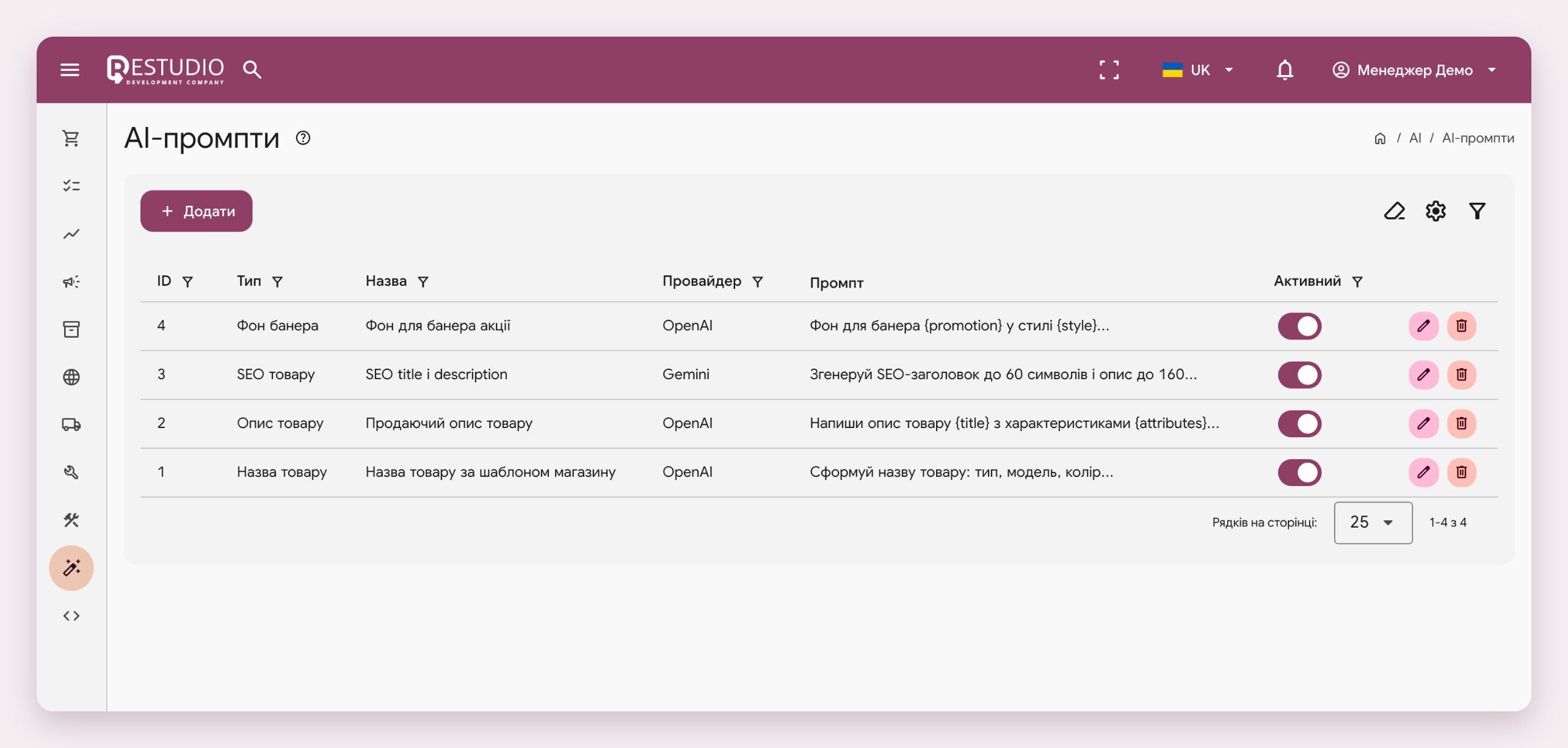Open the code brackets sidebar icon
Screen dimensions: 1568x748
pos(71,615)
